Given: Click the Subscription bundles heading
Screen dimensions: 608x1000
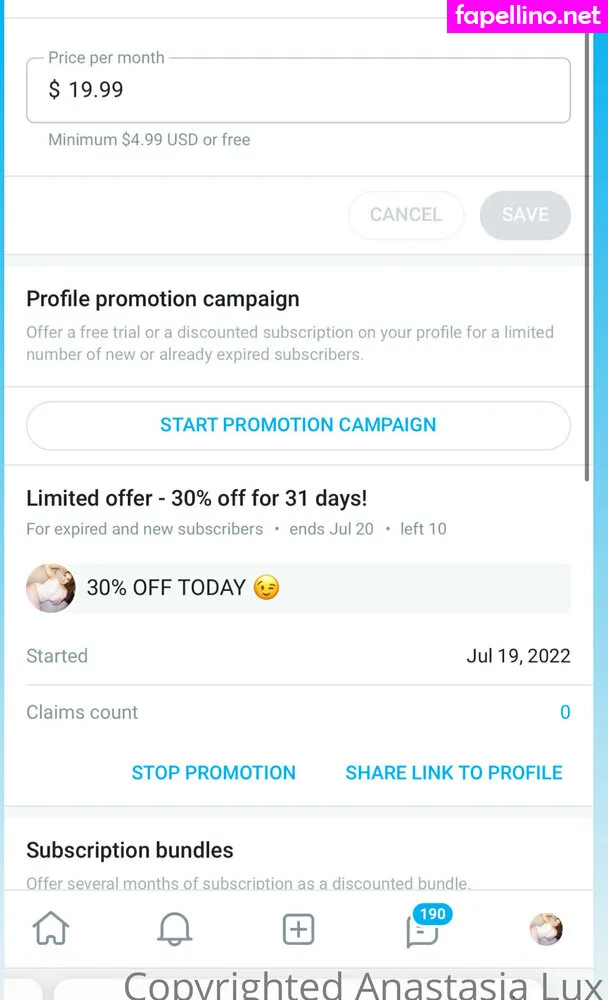Looking at the screenshot, I should pyautogui.click(x=130, y=851).
